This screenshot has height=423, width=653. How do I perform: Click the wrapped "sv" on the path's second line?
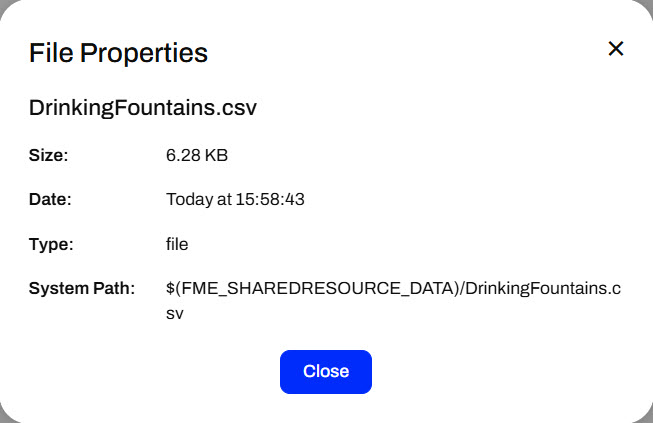point(175,312)
